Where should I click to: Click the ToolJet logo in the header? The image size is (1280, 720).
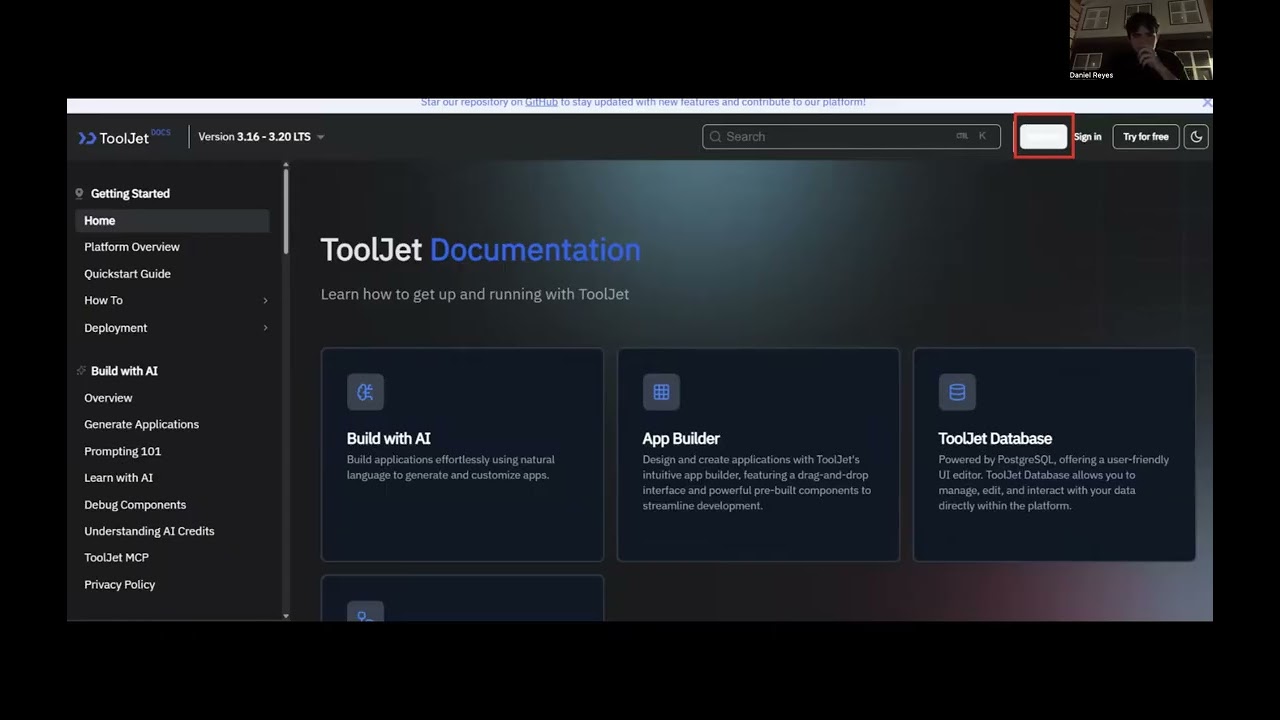[124, 137]
